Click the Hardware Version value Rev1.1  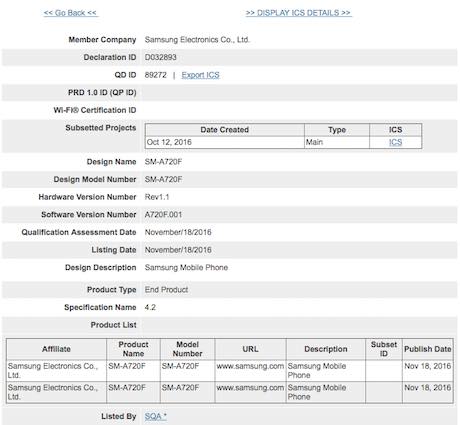click(x=157, y=197)
